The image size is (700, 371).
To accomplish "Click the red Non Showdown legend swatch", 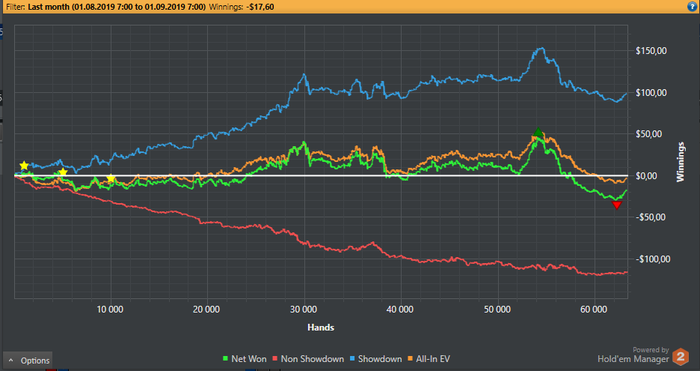I will (x=275, y=359).
